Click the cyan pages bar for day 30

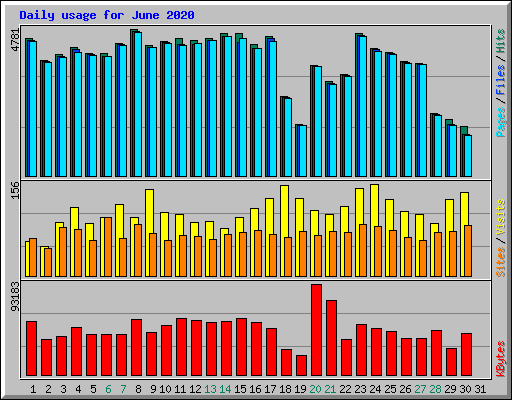(468, 156)
